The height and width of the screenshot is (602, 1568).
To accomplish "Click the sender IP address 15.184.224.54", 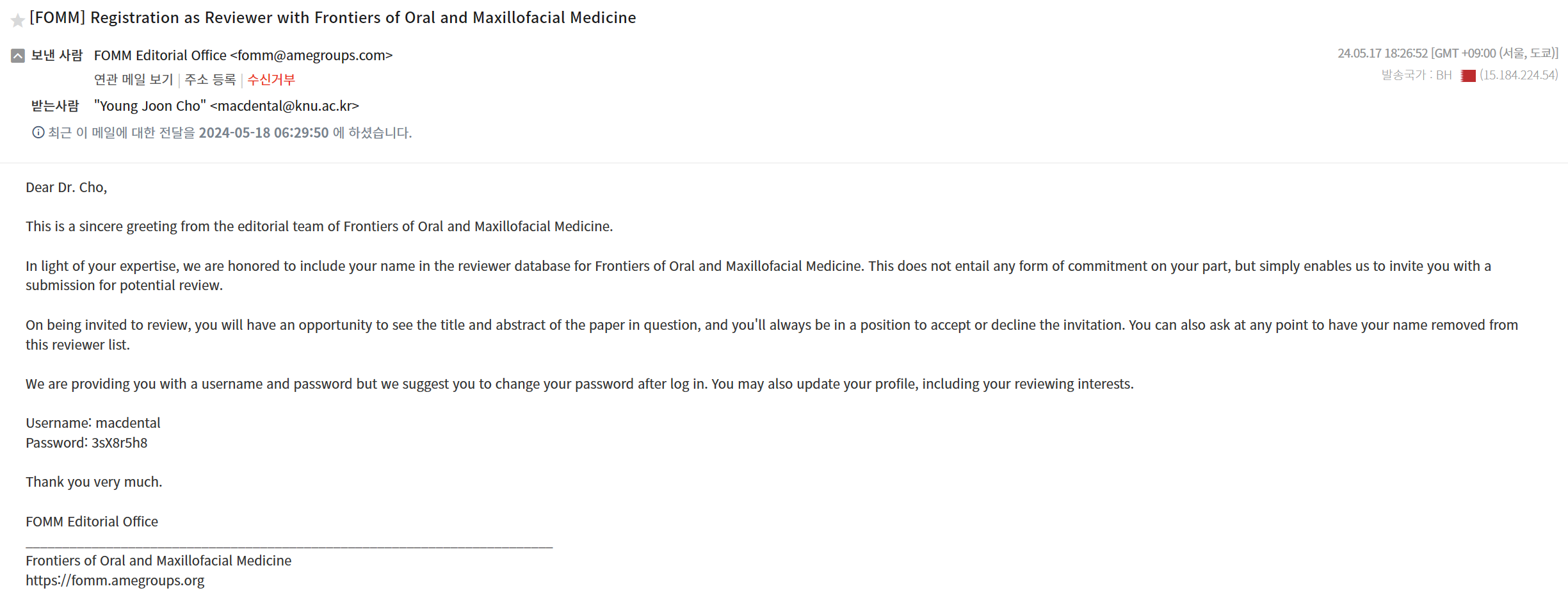I will [x=1519, y=75].
